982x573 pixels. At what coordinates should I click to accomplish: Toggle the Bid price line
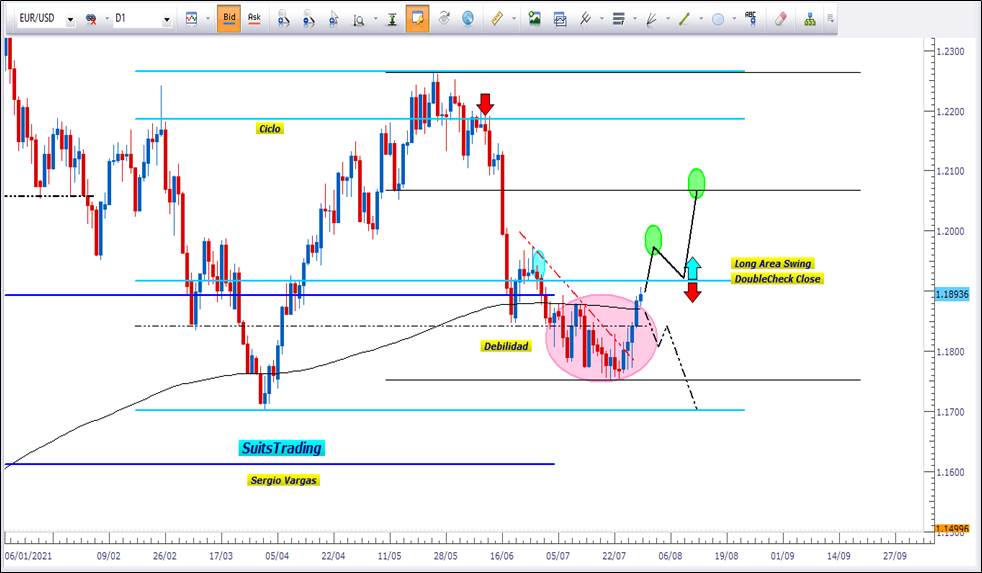(x=229, y=18)
